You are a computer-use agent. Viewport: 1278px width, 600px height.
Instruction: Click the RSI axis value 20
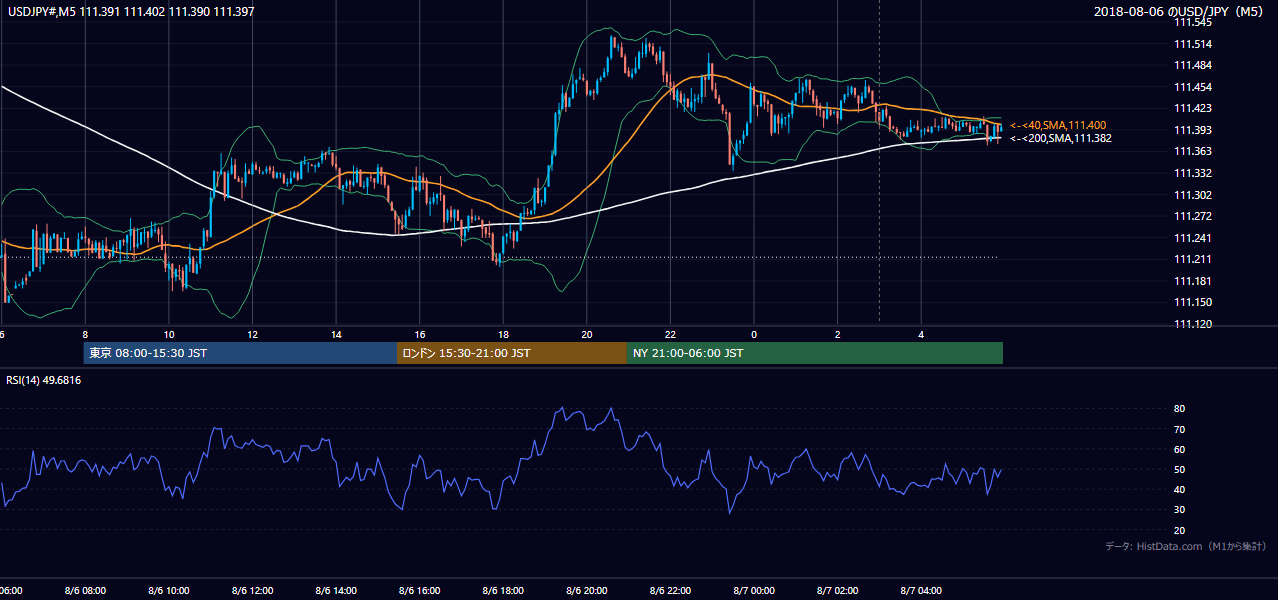click(x=1180, y=530)
